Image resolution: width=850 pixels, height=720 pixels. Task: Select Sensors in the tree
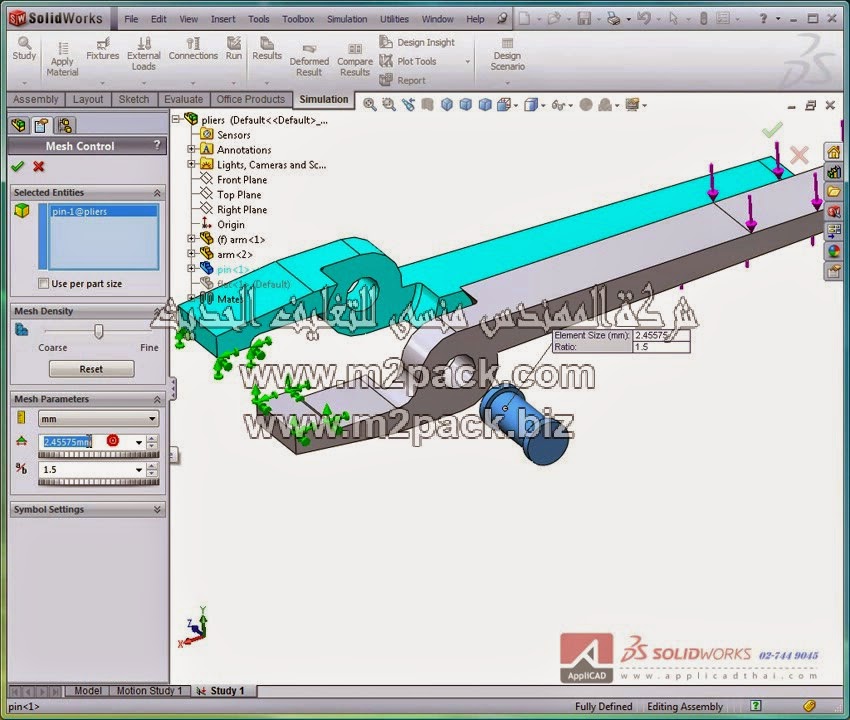(x=234, y=134)
